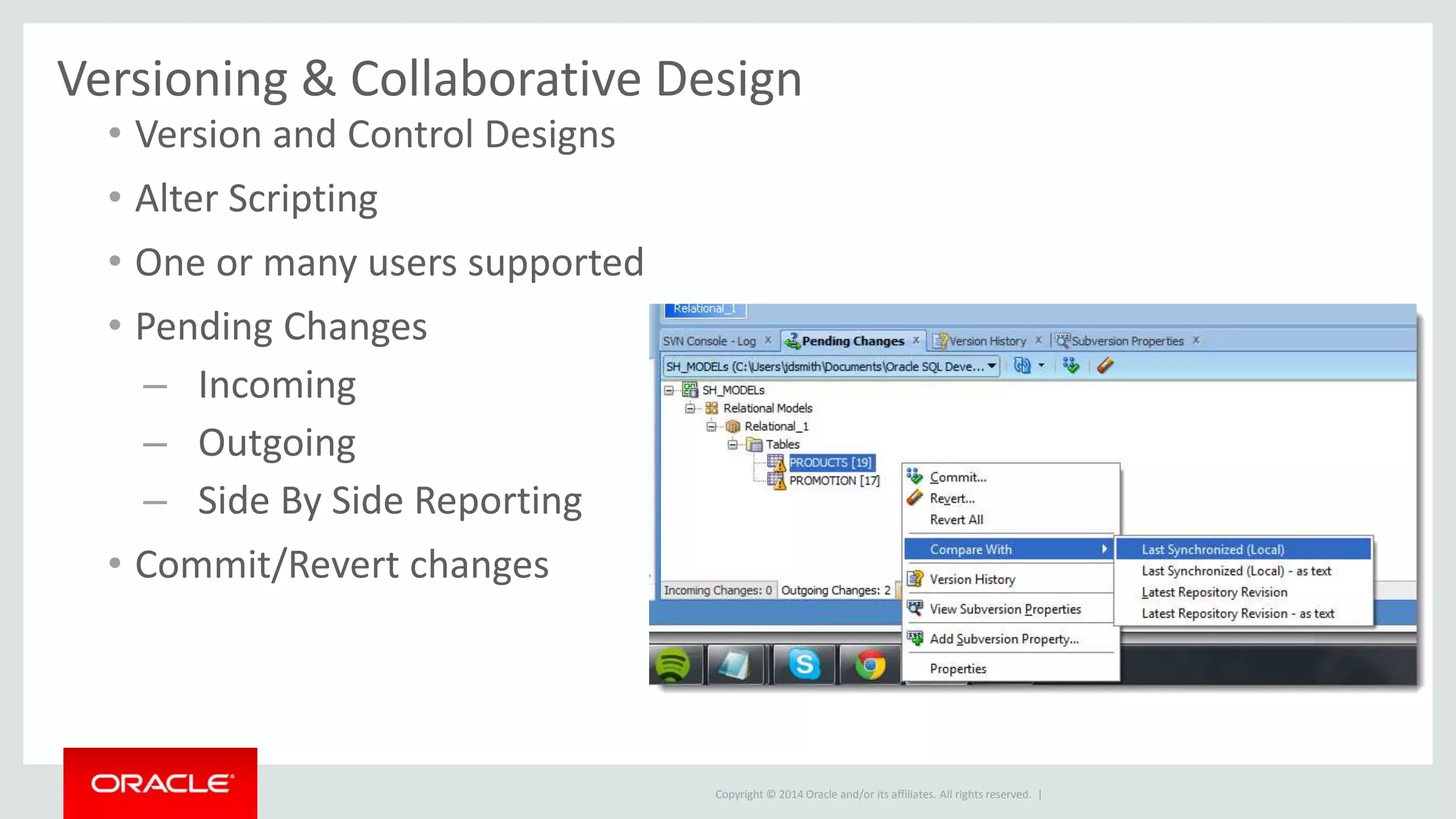Image resolution: width=1456 pixels, height=819 pixels.
Task: Collapse the Relational Models node
Action: [690, 408]
